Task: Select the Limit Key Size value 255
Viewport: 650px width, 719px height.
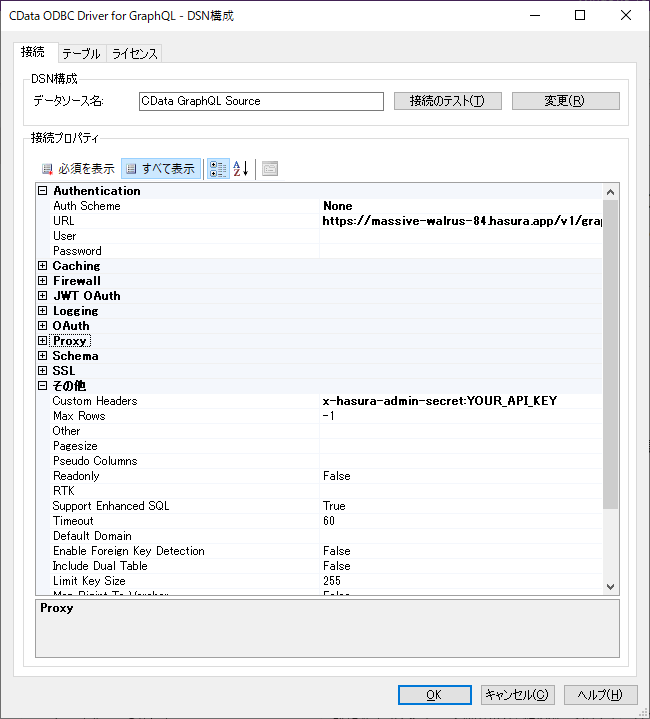Action: click(x=461, y=581)
